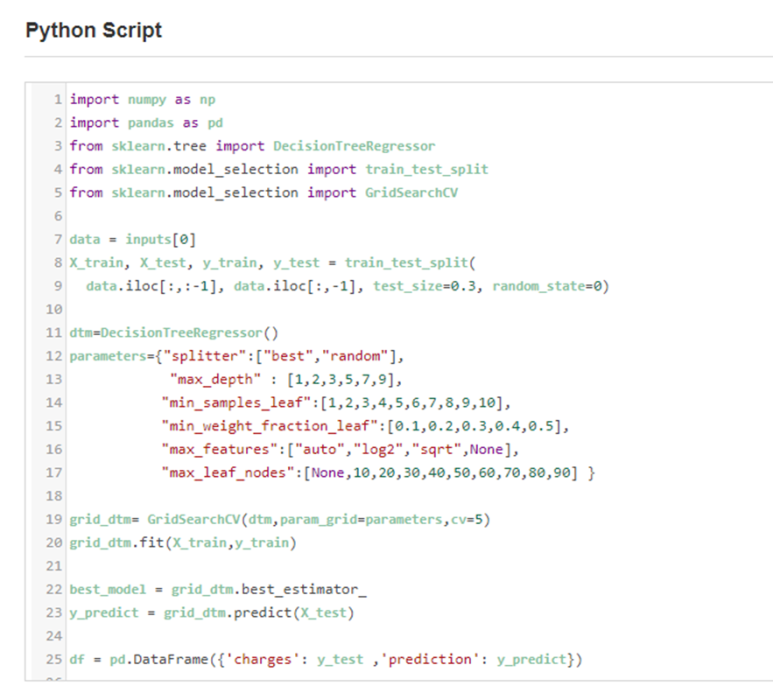This screenshot has width=773, height=693.
Task: Click the "max_features" key on line 16
Action: point(219,450)
